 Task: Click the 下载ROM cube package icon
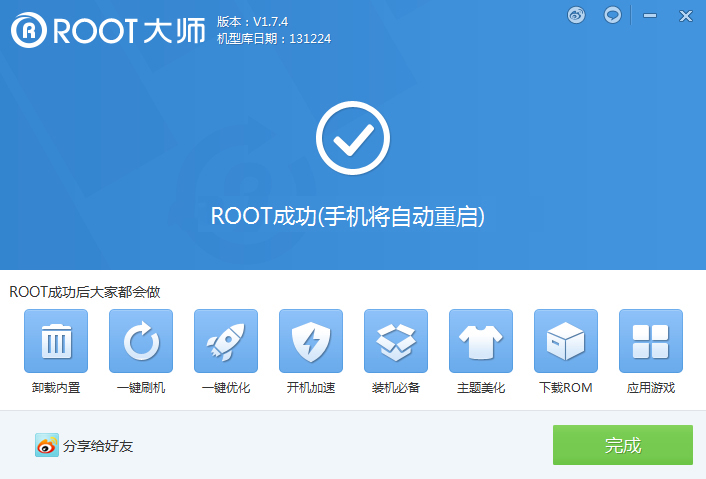(566, 341)
